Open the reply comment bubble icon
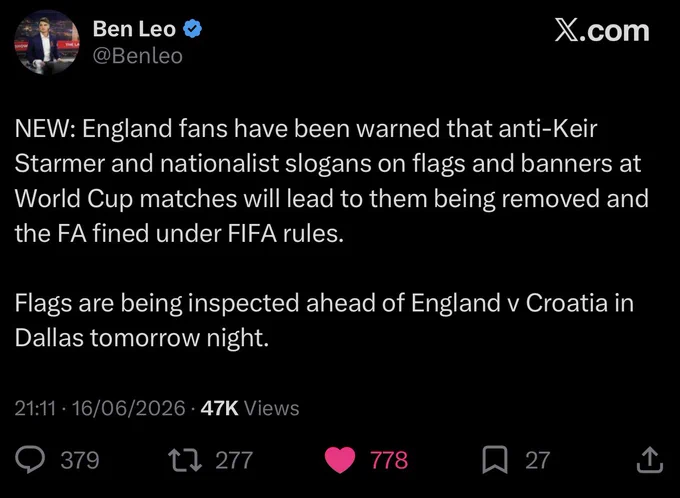Image resolution: width=680 pixels, height=498 pixels. (30, 460)
